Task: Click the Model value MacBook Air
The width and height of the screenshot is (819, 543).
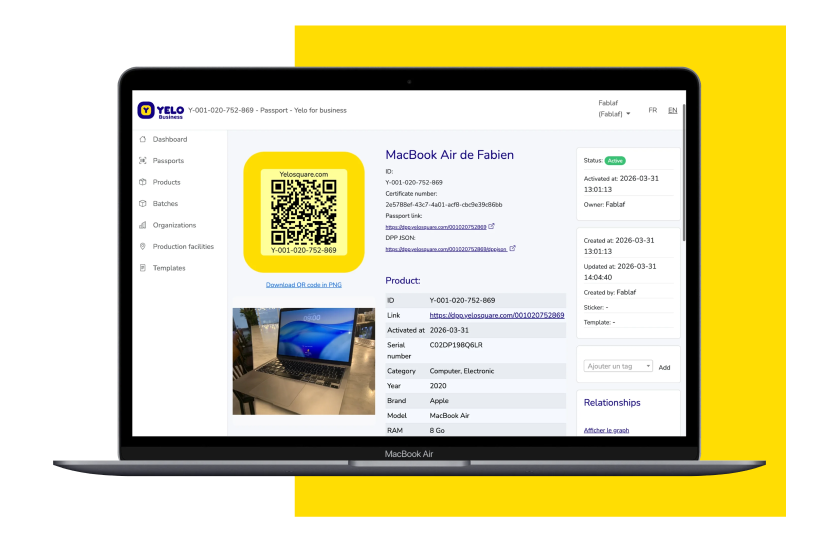Action: [449, 416]
